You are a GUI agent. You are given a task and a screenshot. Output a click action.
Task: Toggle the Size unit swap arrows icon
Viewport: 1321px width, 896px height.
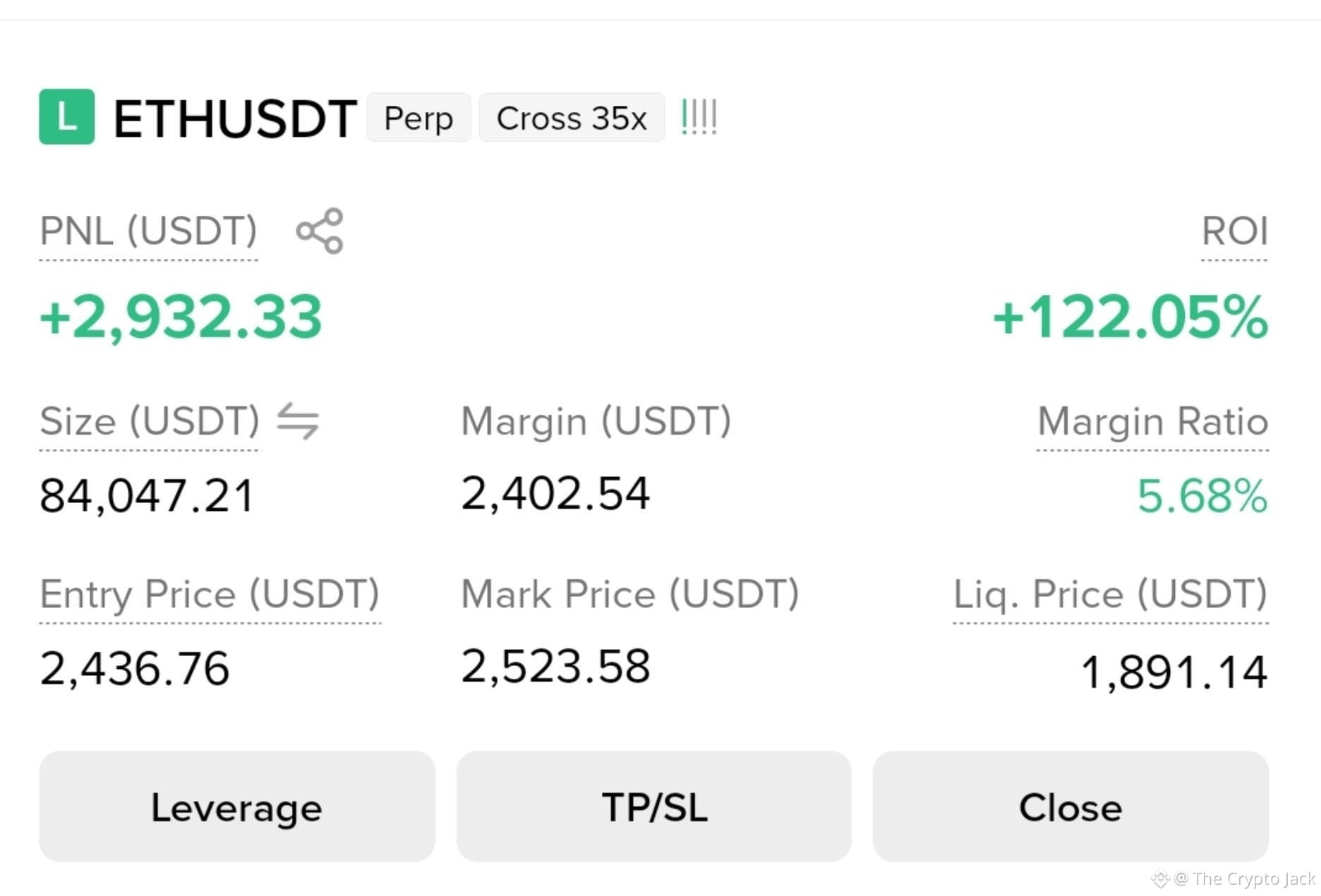(x=298, y=421)
